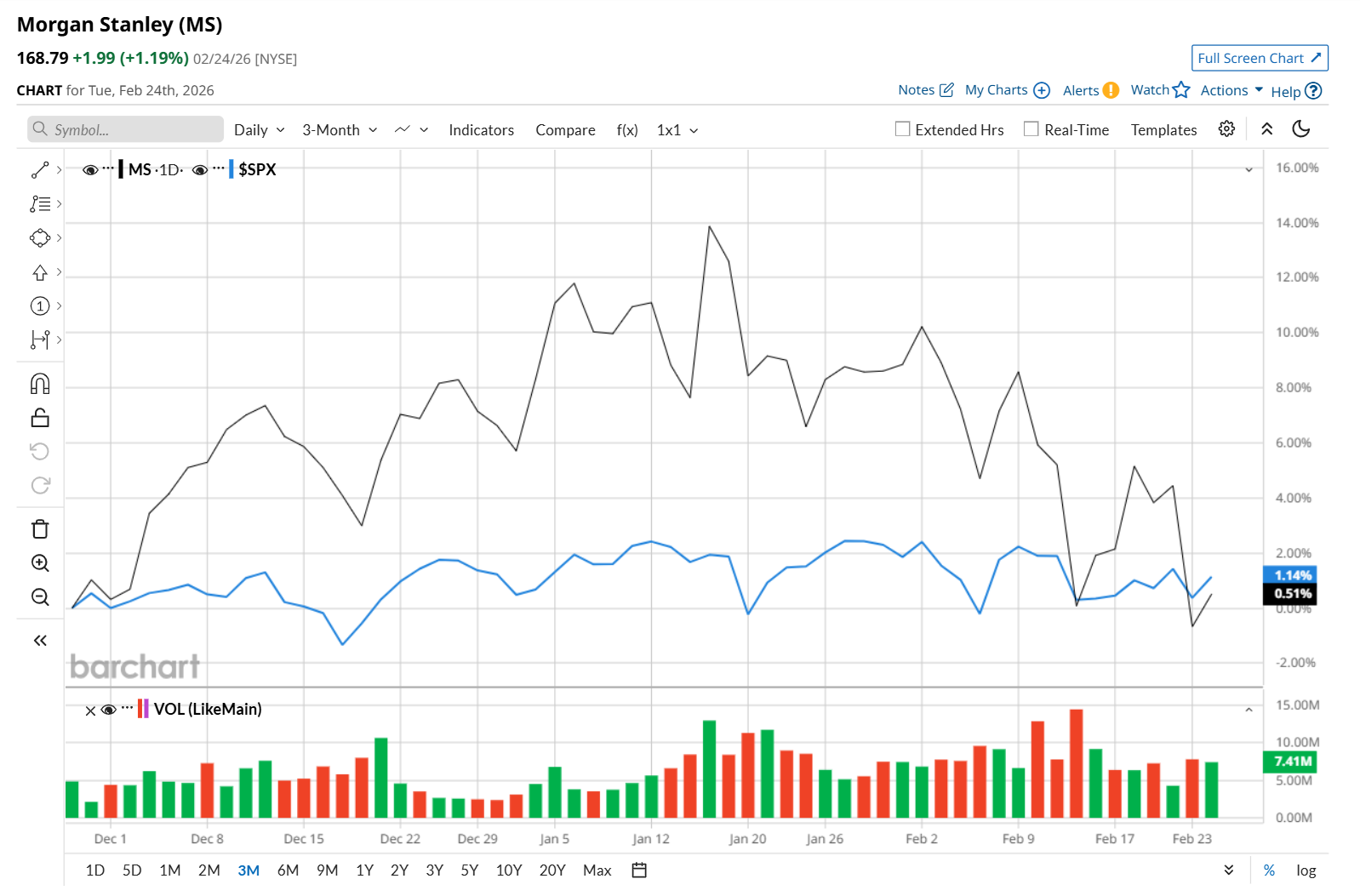Viewport: 1360px width, 896px height.
Task: Open the date range calendar
Action: [640, 870]
